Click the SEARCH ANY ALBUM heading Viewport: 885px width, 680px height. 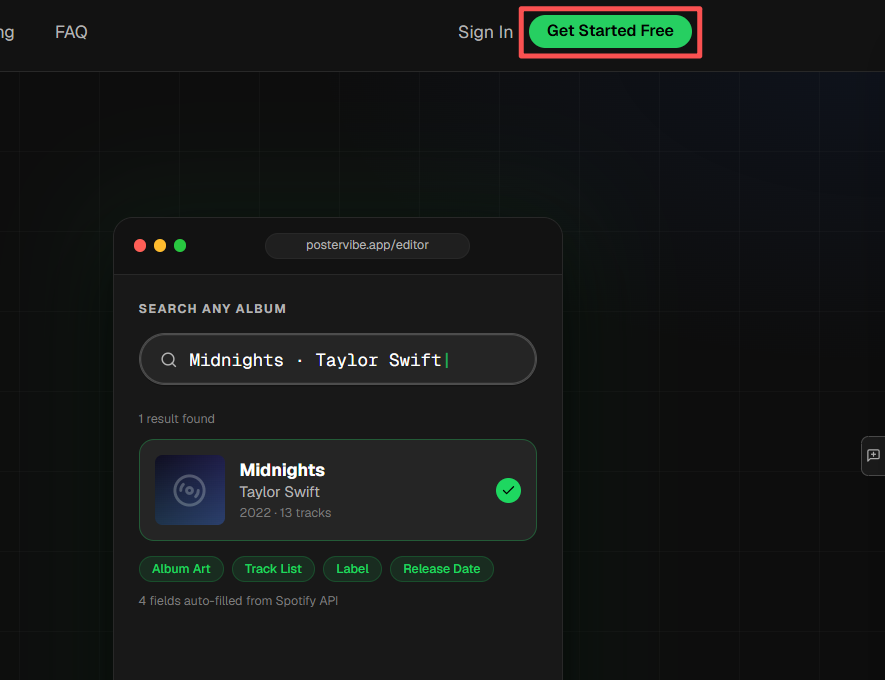212,309
